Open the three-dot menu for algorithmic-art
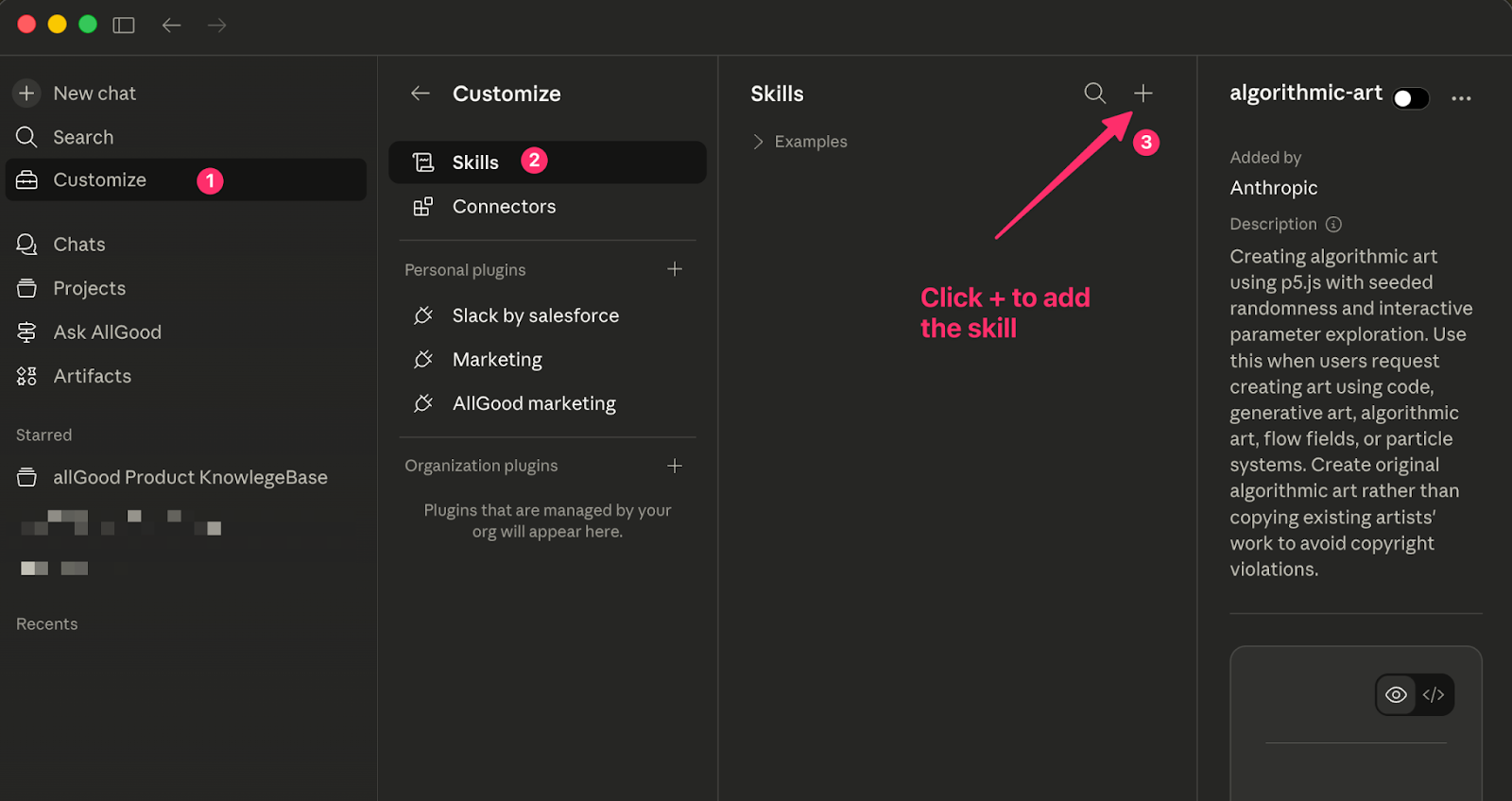Viewport: 1512px width, 801px height. (x=1461, y=98)
